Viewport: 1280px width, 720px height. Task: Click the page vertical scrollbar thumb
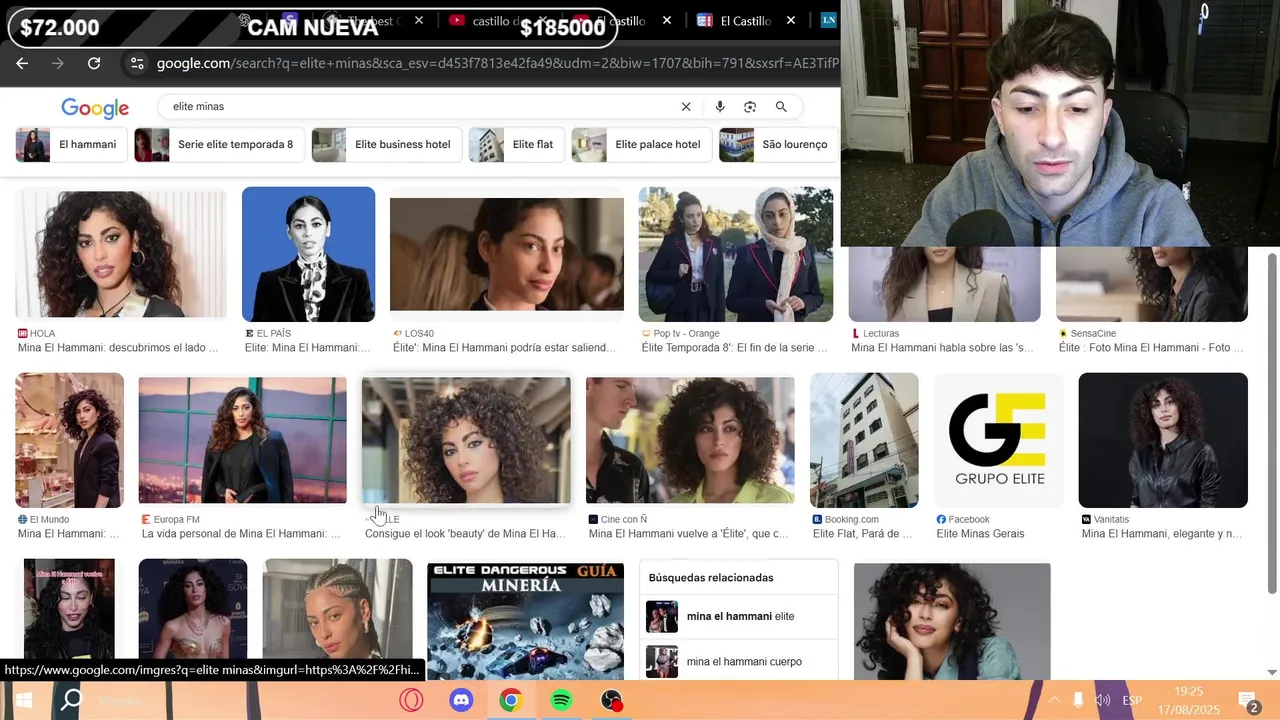point(1272,424)
